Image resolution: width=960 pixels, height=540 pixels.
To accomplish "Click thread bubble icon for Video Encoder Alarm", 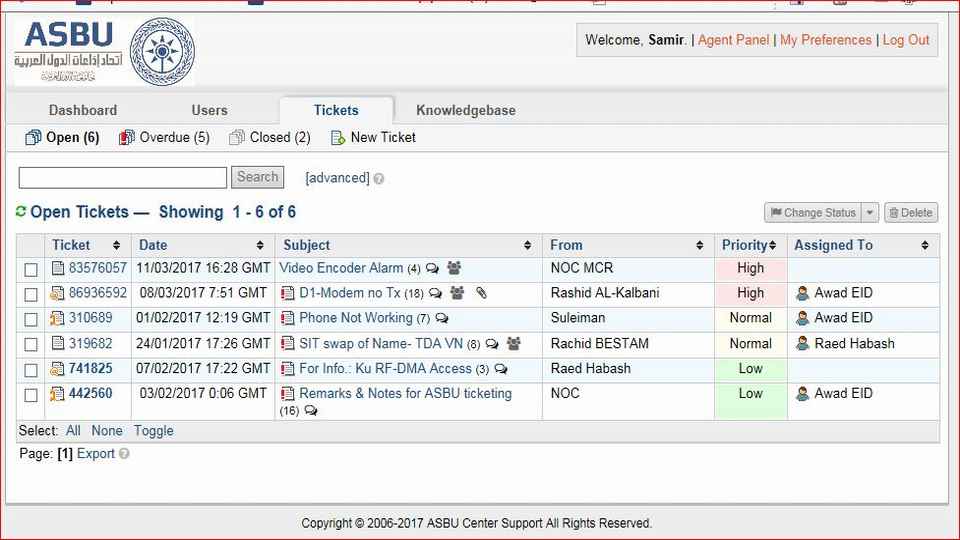I will (432, 268).
